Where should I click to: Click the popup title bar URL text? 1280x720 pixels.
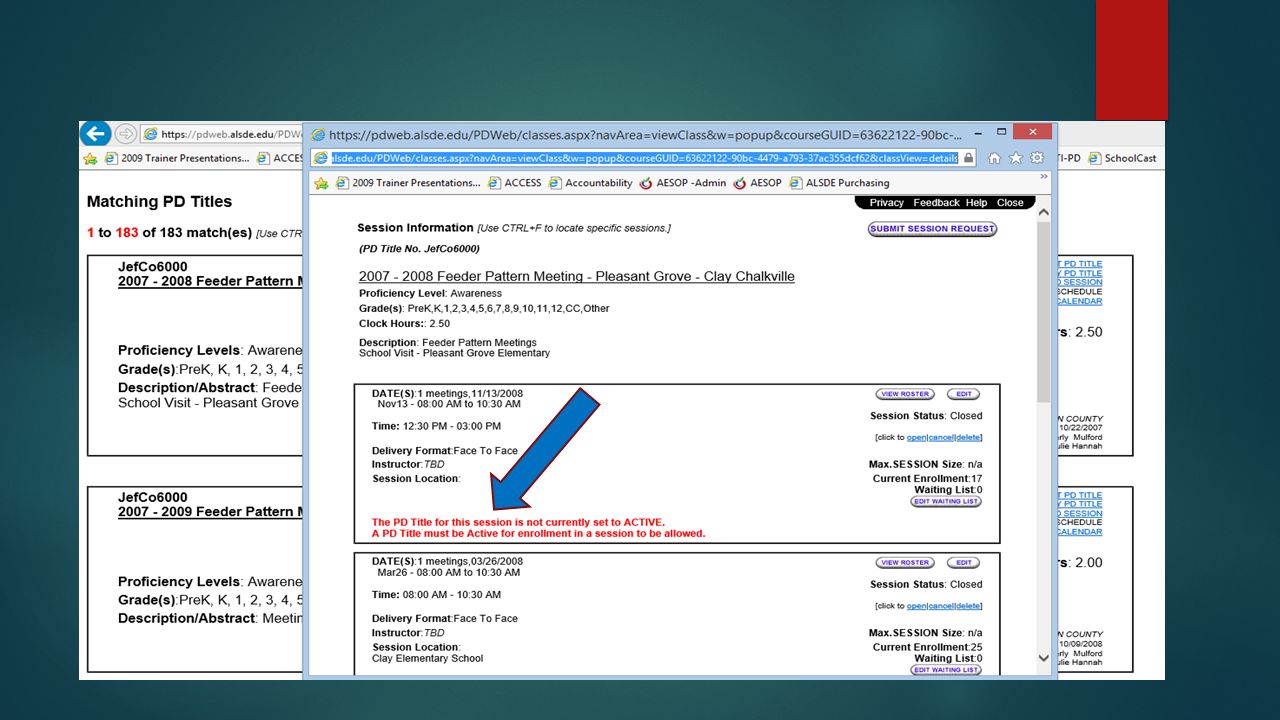pos(645,135)
